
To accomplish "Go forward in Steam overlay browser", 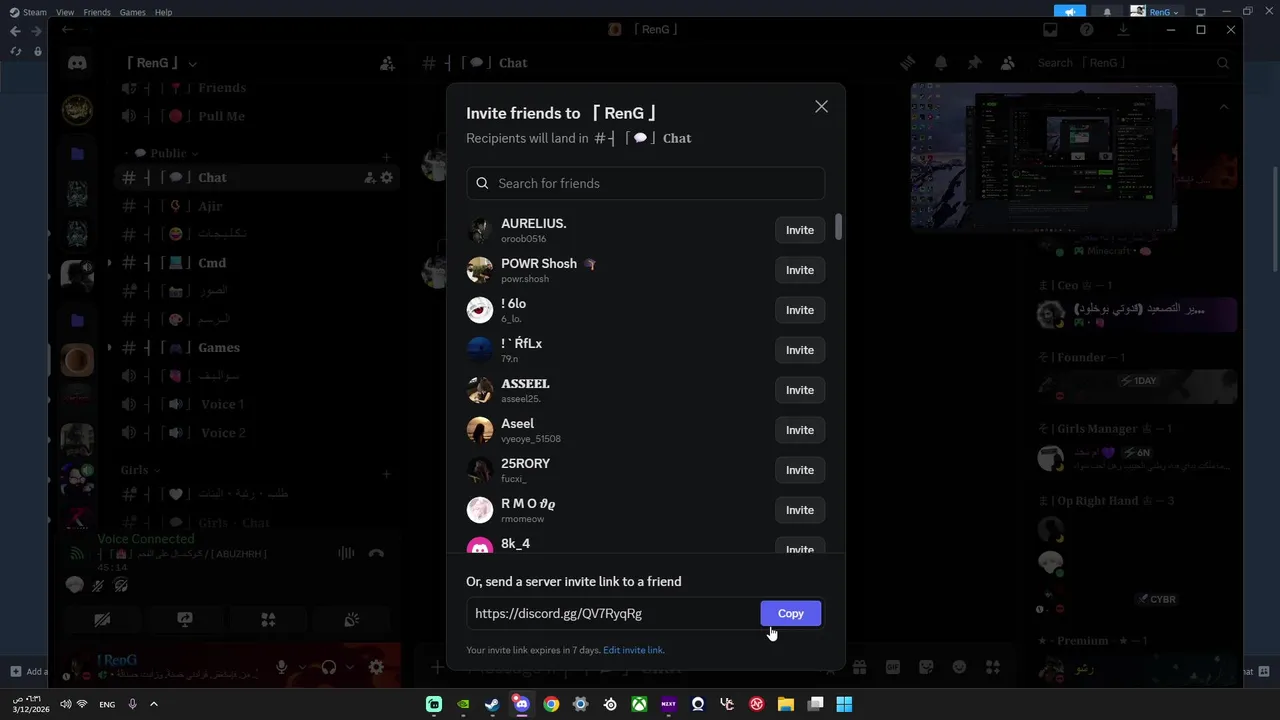I will [38, 31].
